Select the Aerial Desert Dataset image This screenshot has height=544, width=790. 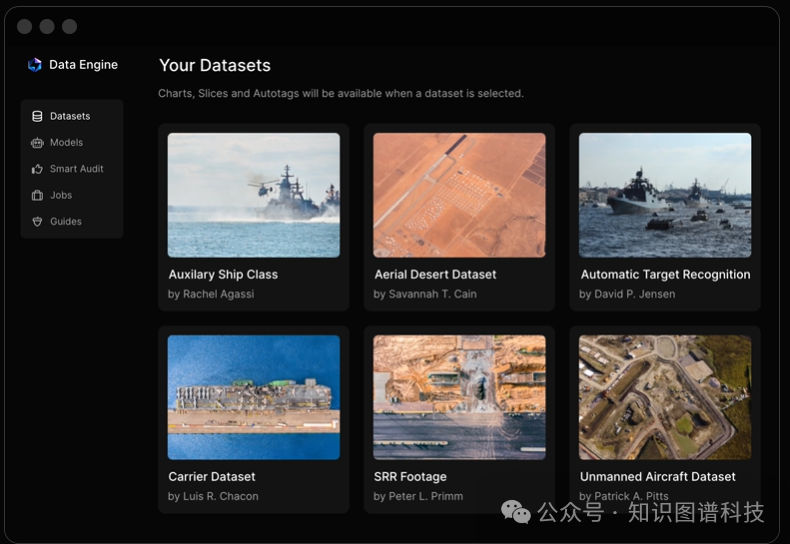459,195
